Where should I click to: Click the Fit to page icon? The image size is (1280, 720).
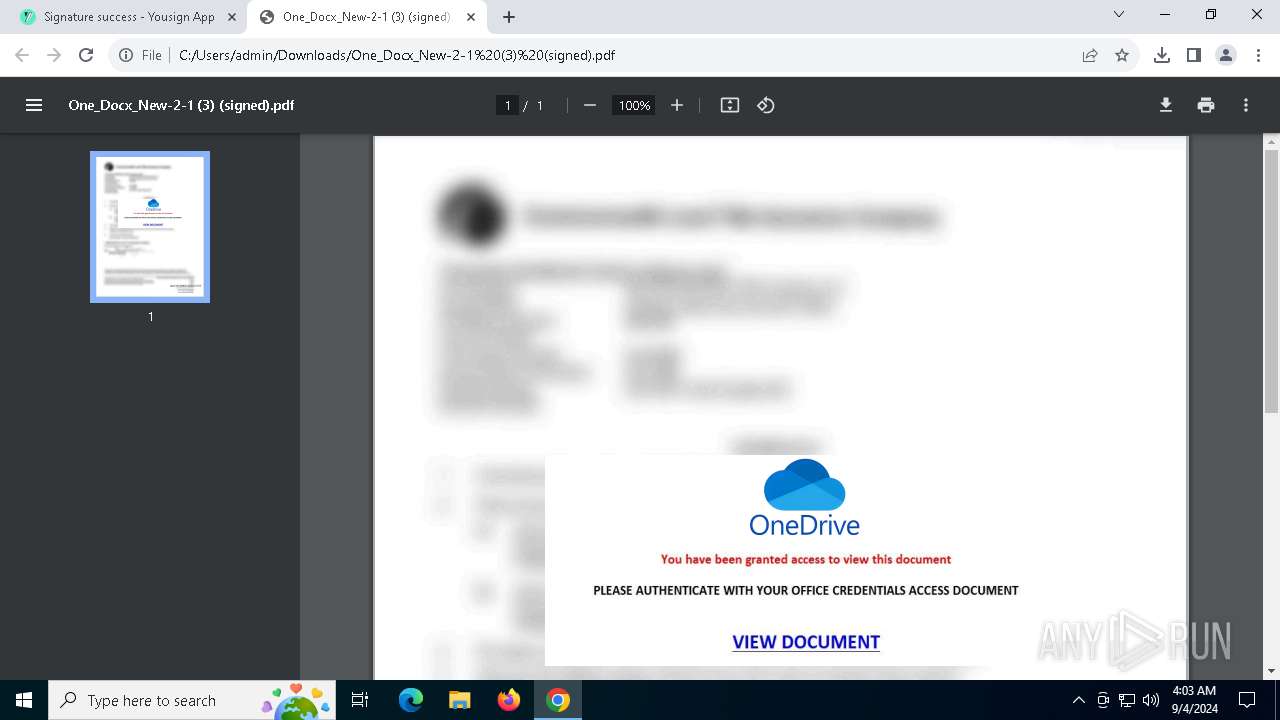pyautogui.click(x=730, y=105)
